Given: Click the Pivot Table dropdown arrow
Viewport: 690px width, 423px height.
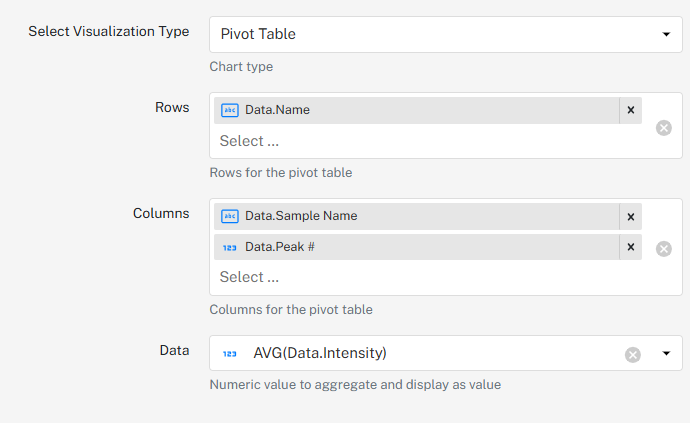Looking at the screenshot, I should click(666, 34).
